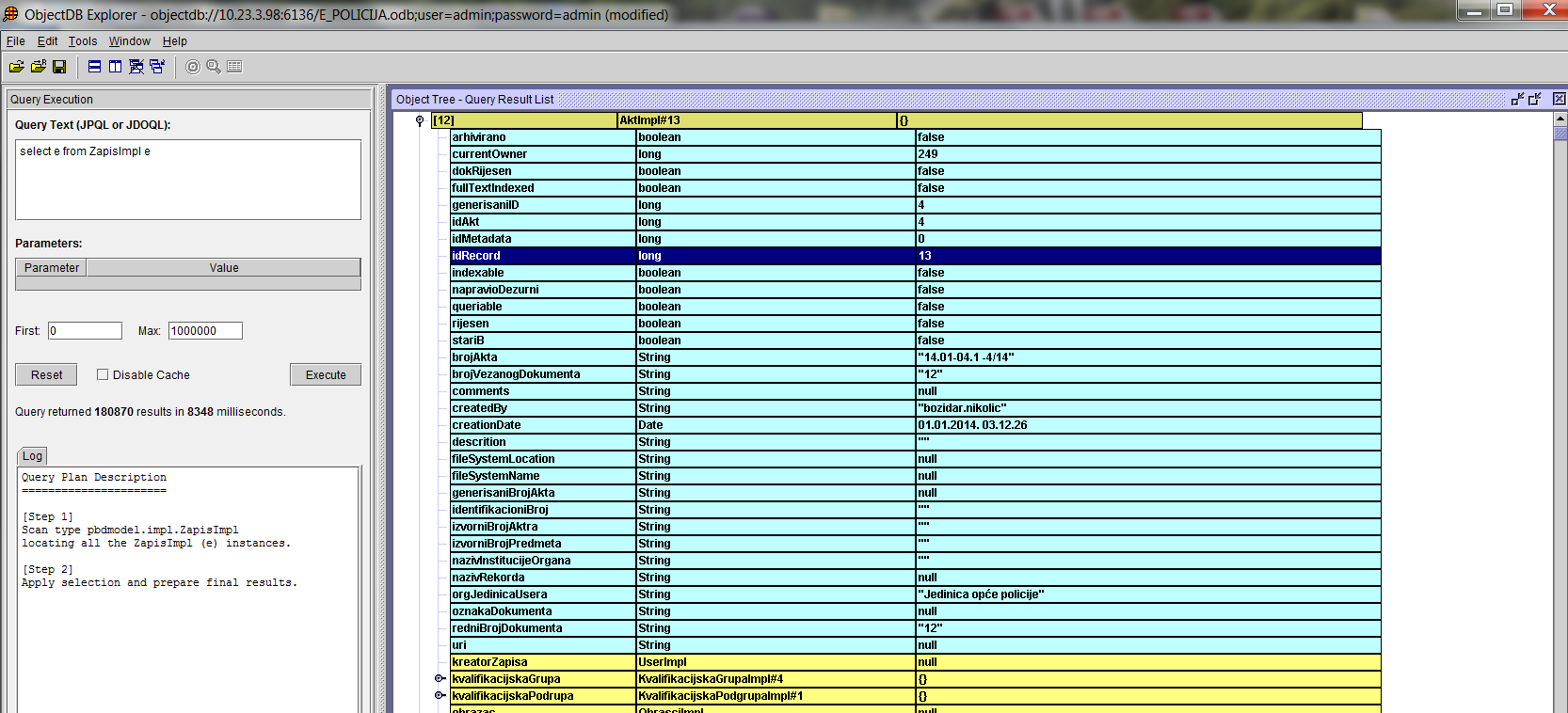Click the table view toolbar icon
The width and height of the screenshot is (1568, 713).
coord(234,67)
